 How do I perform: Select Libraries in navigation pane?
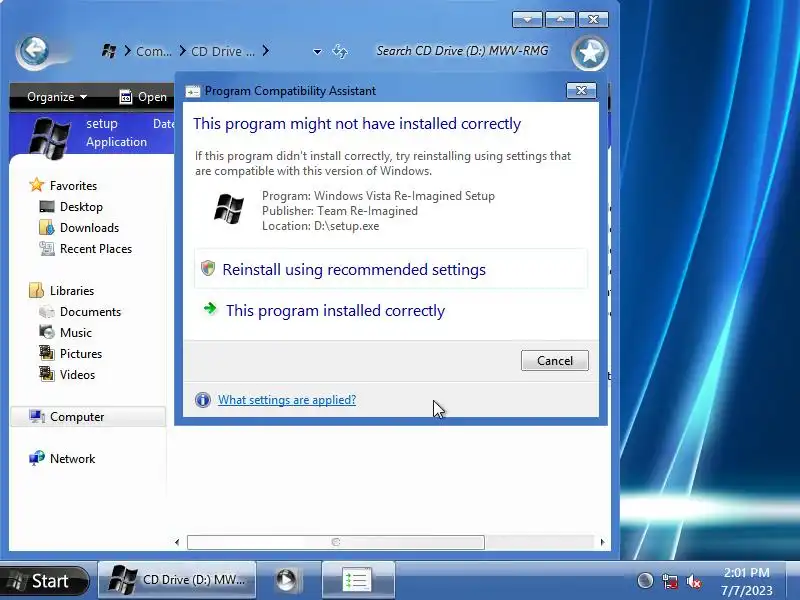pos(72,291)
